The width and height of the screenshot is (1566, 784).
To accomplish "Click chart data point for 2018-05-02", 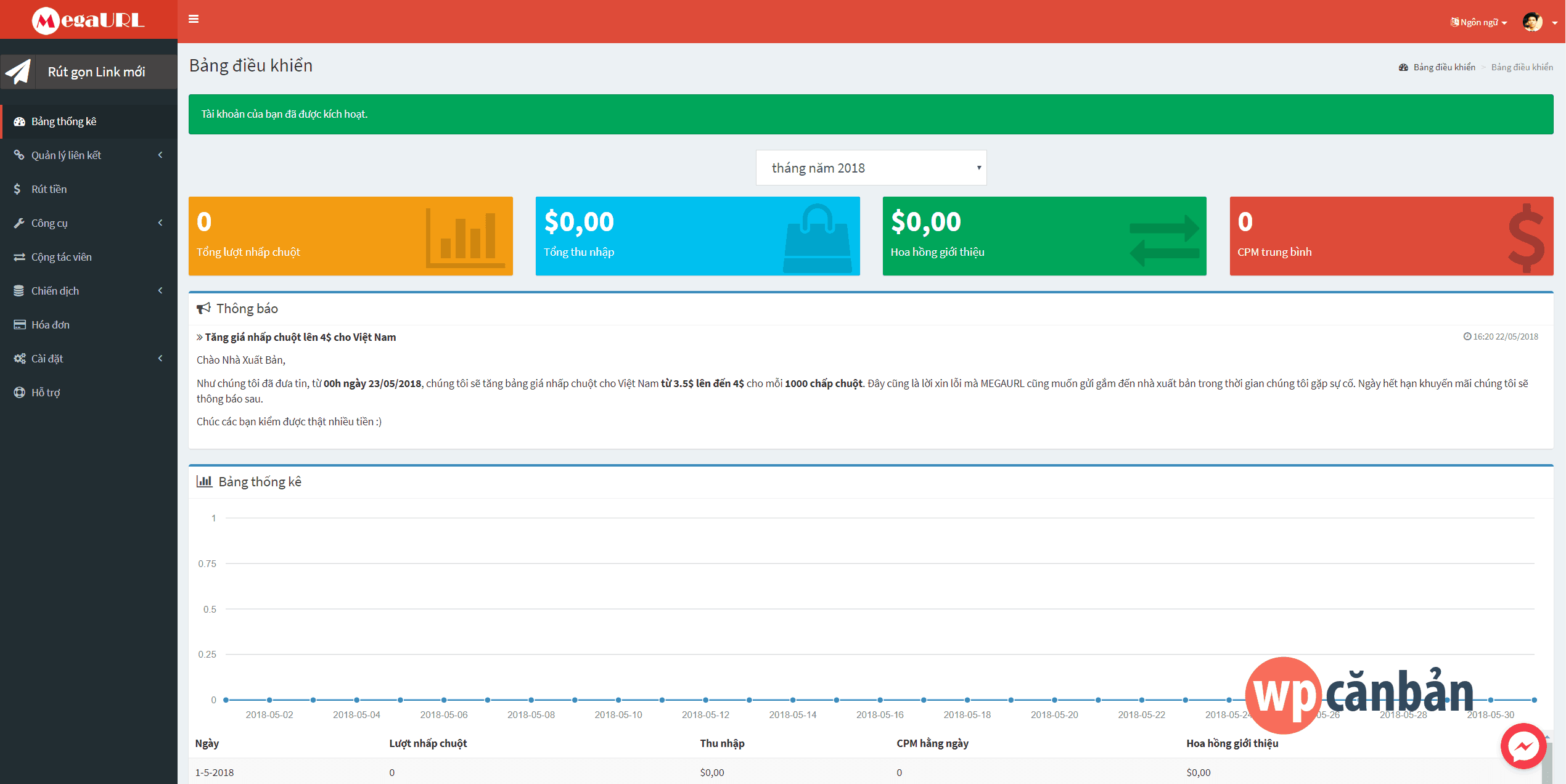I will point(269,700).
